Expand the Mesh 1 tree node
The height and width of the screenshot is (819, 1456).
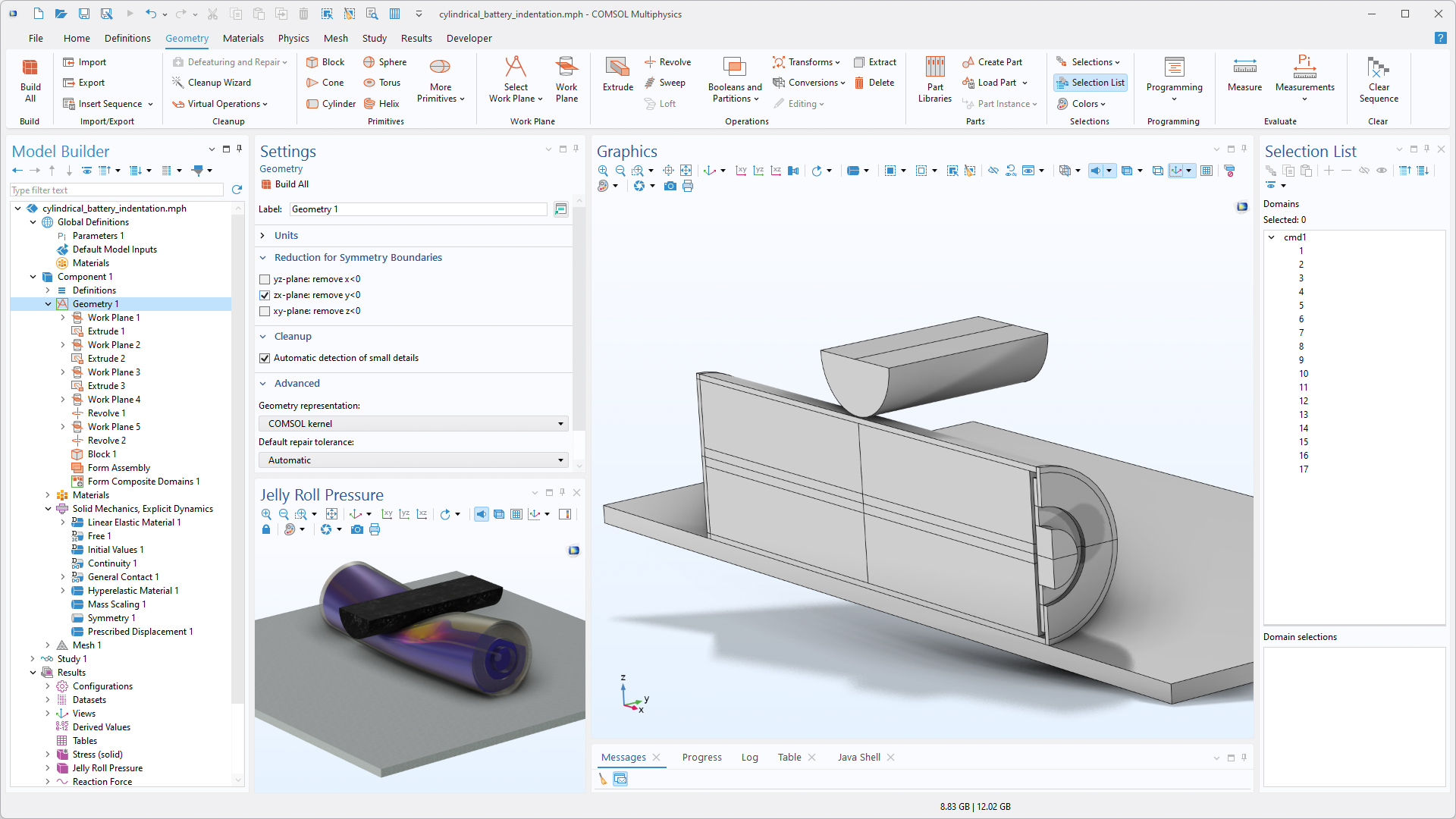tap(48, 645)
